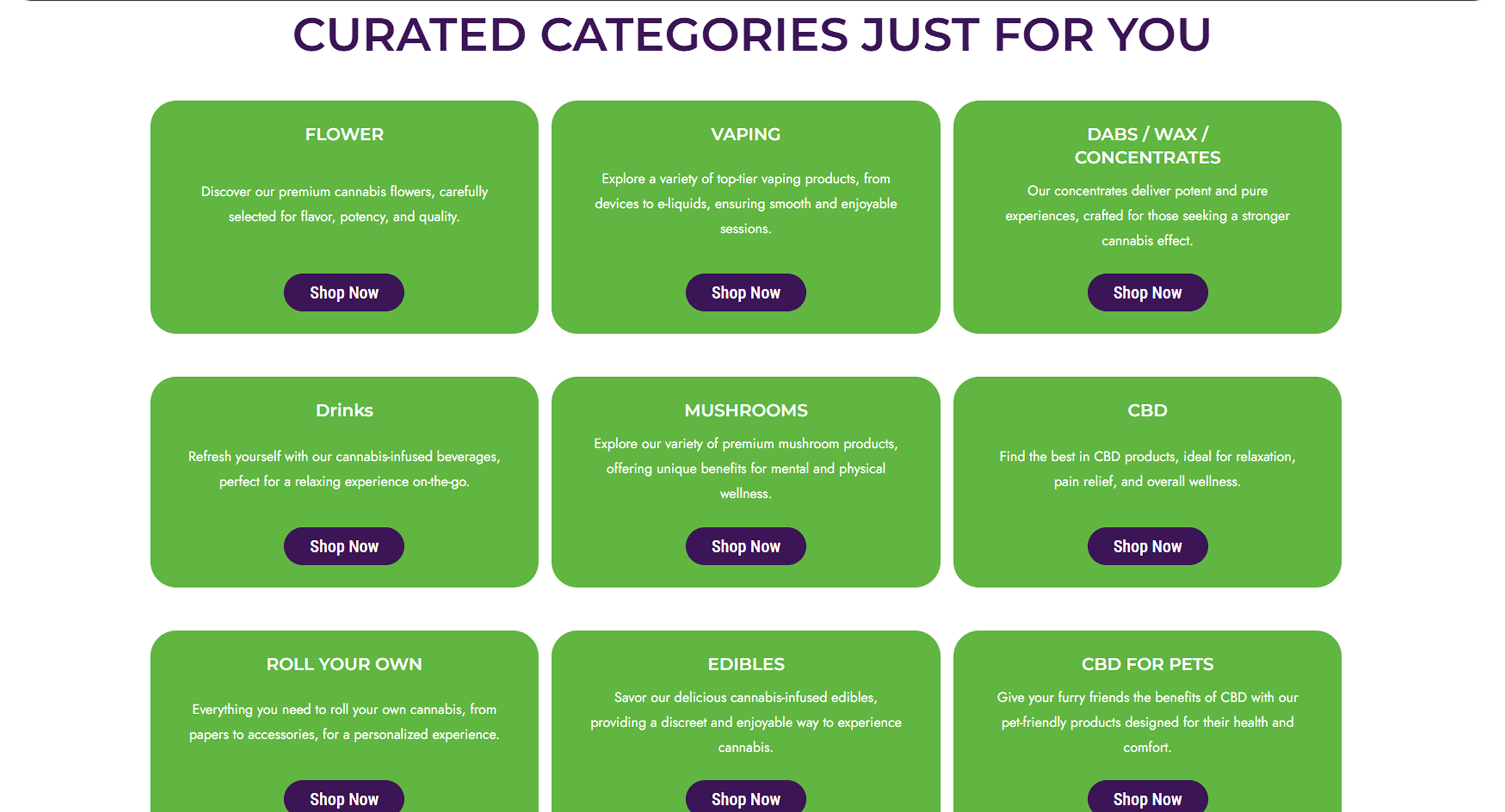Open Shop Now in the EDIBLES card
Viewport: 1505px width, 812px height.
[746, 798]
